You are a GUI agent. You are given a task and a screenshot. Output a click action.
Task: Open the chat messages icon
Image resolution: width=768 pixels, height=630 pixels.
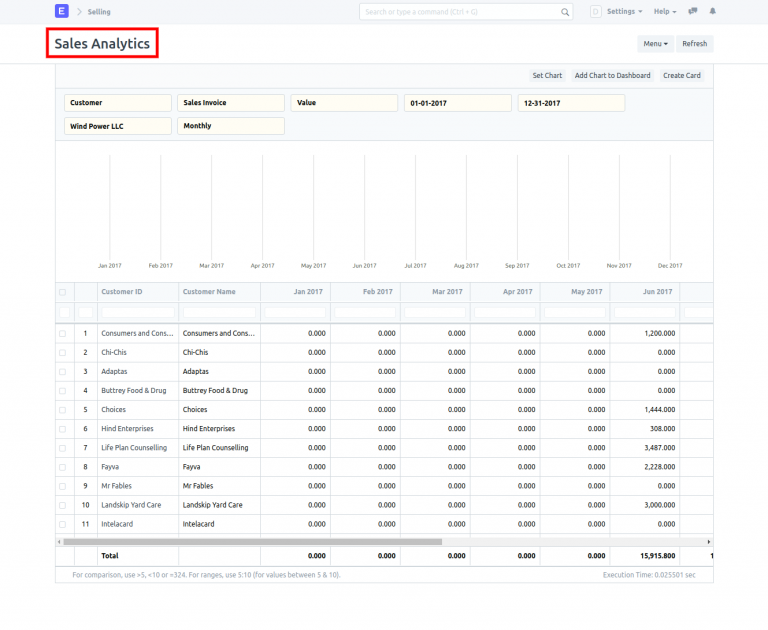coord(693,11)
